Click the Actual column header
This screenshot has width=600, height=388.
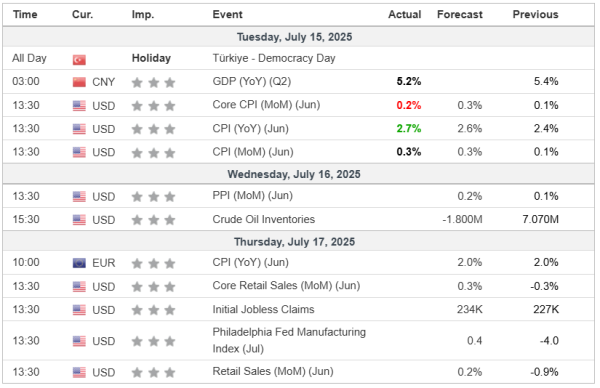point(404,15)
